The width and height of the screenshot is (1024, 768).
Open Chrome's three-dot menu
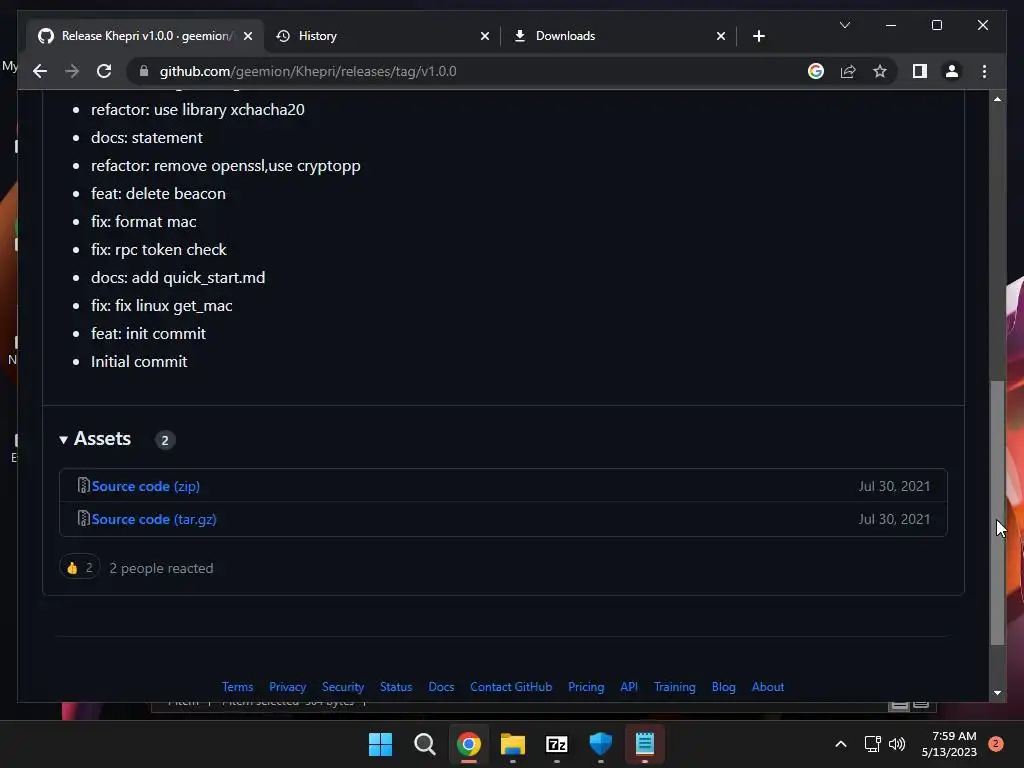984,71
